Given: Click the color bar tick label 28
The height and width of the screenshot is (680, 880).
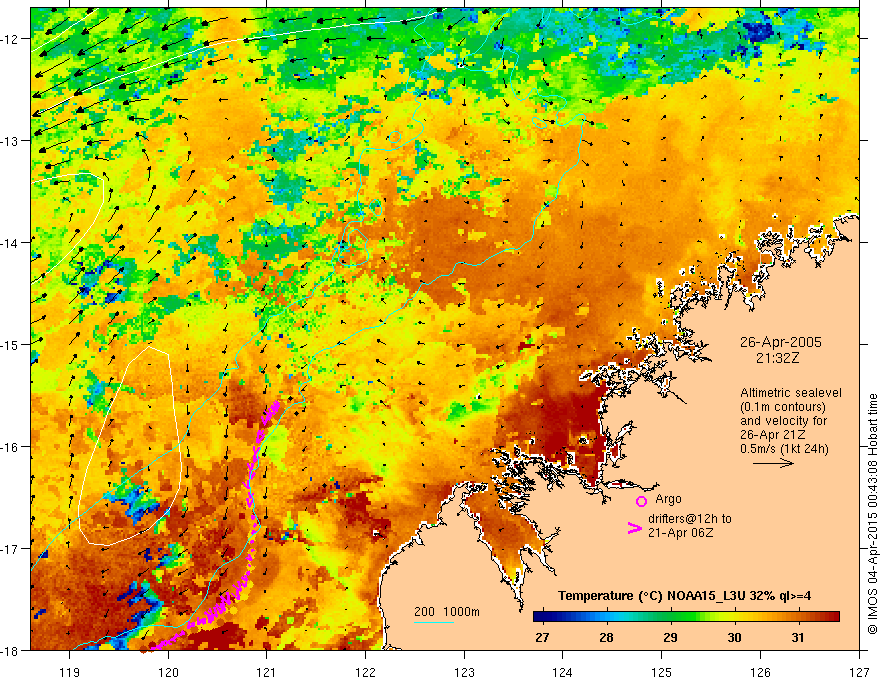Looking at the screenshot, I should (606, 637).
